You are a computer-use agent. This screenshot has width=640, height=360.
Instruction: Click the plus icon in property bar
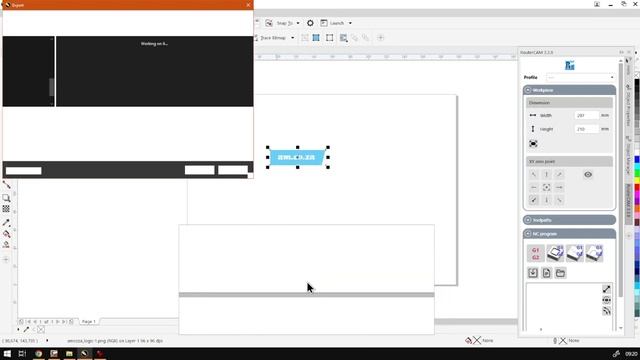point(380,38)
